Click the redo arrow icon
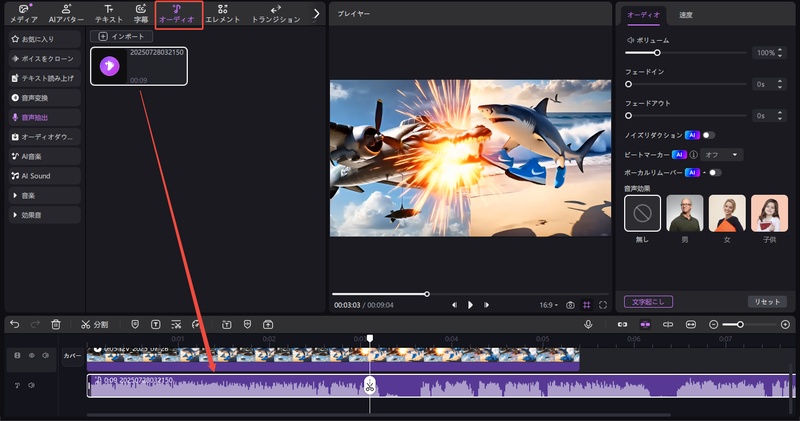The height and width of the screenshot is (421, 800). [35, 325]
